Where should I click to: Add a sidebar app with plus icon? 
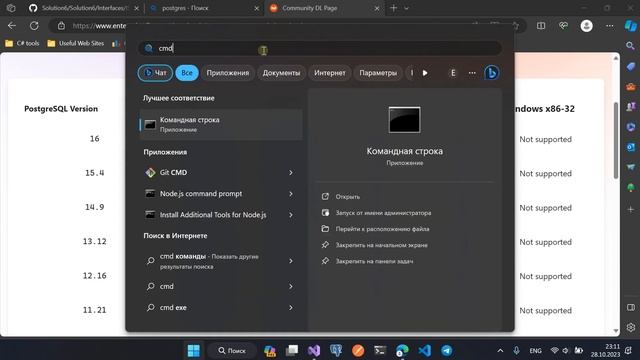tap(631, 209)
